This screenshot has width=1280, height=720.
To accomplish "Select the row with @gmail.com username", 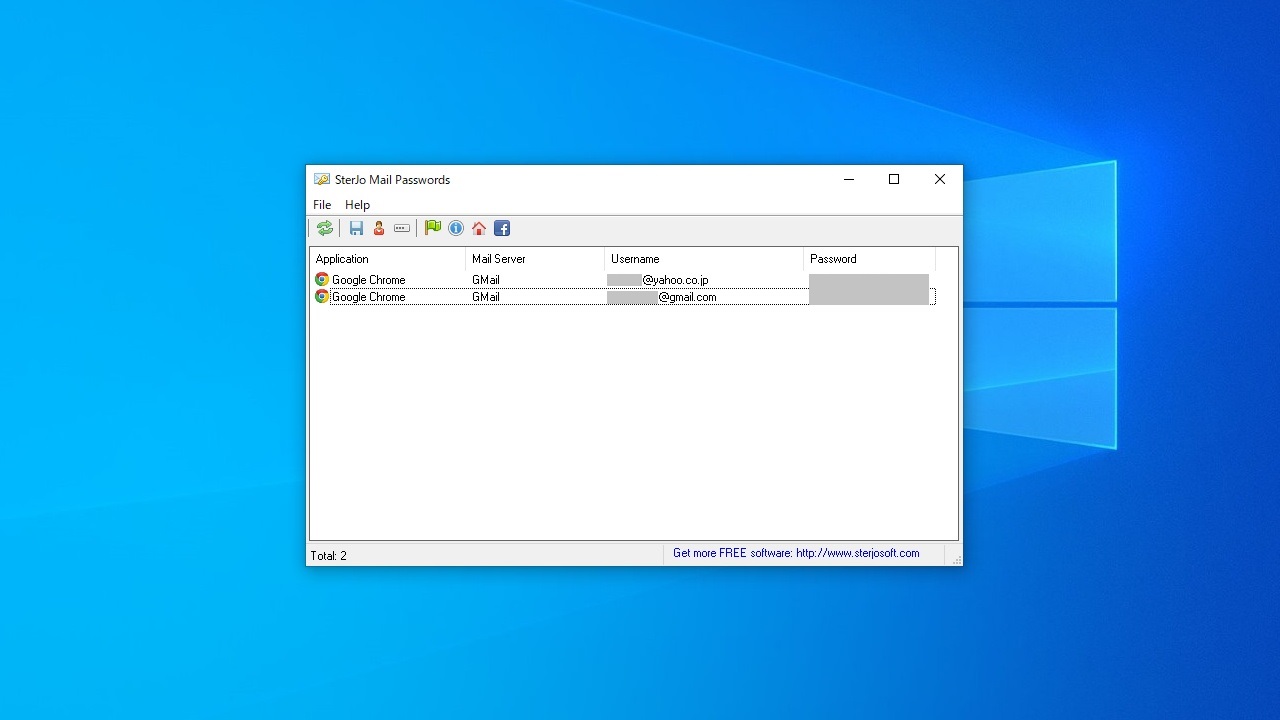I will (x=623, y=297).
